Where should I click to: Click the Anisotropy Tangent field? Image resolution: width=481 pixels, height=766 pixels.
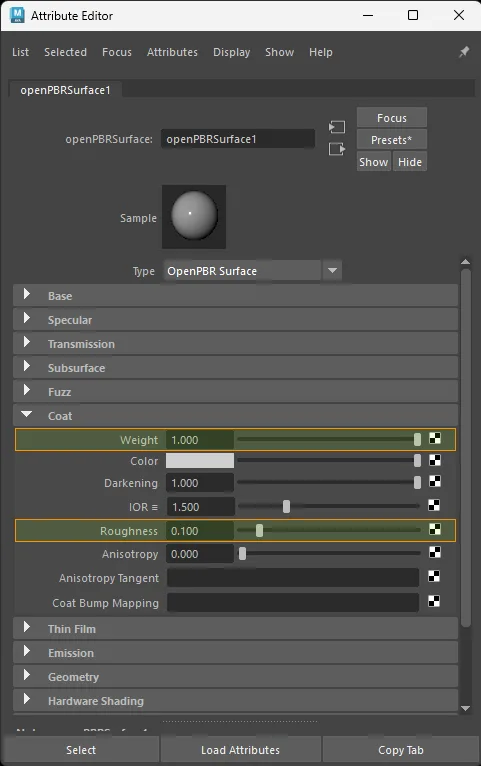(293, 577)
